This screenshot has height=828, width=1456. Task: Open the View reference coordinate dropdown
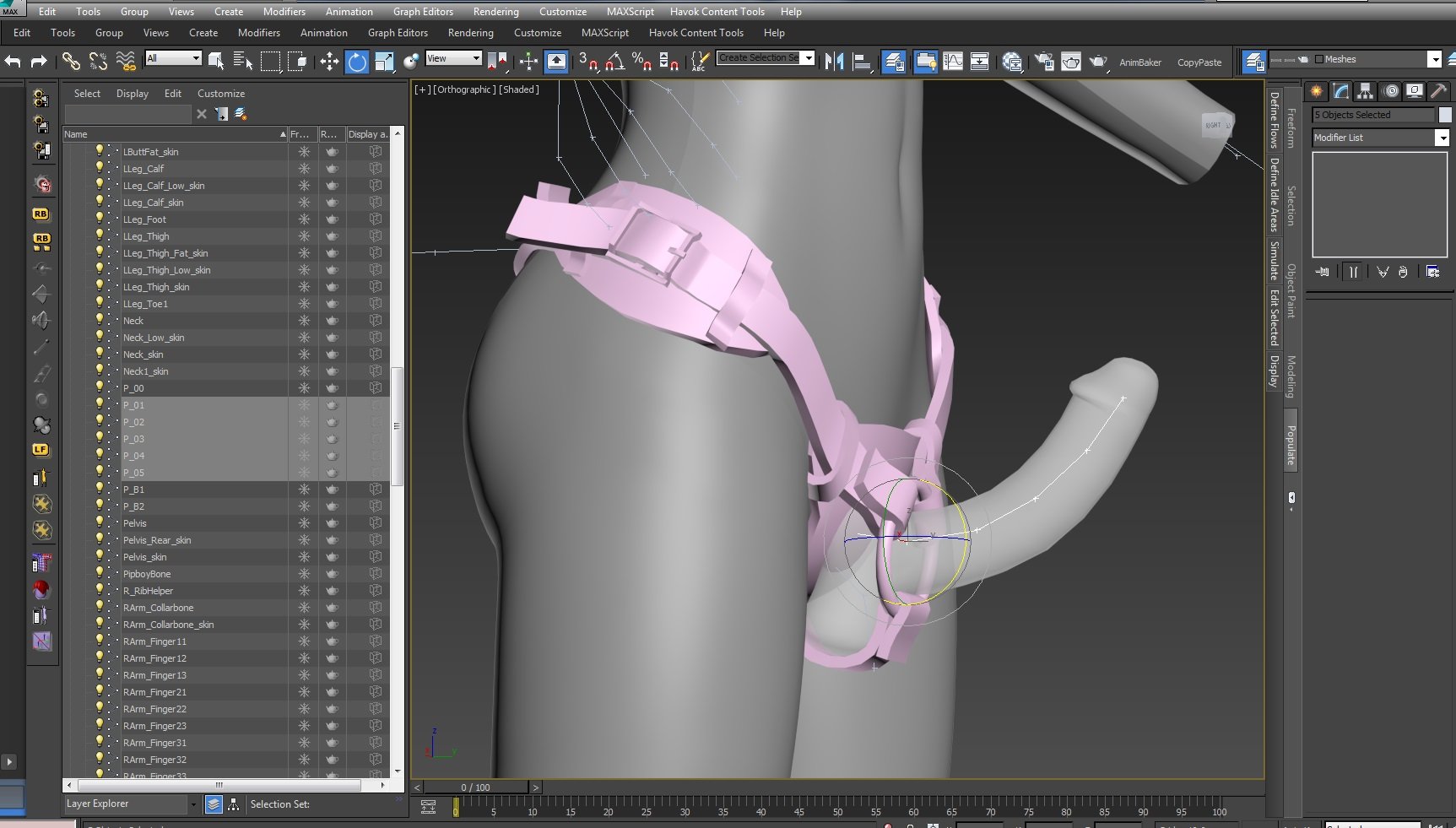coord(453,58)
